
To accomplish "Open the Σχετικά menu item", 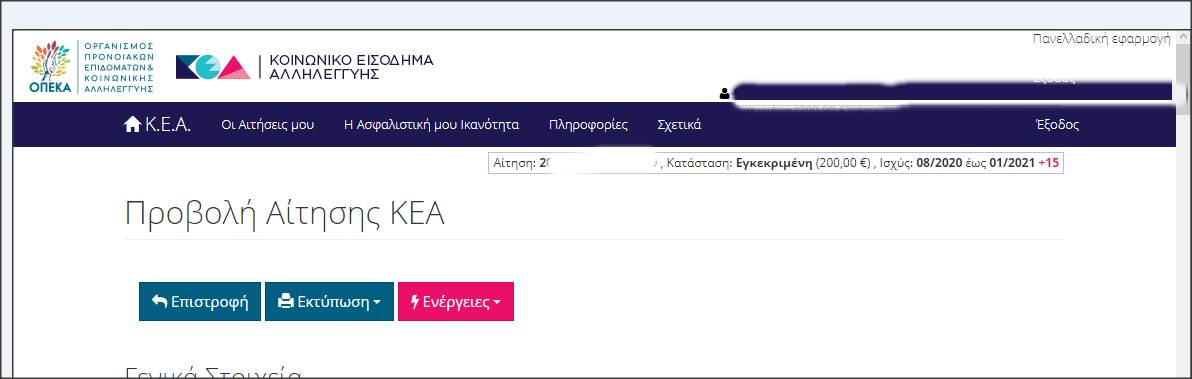I will click(679, 125).
